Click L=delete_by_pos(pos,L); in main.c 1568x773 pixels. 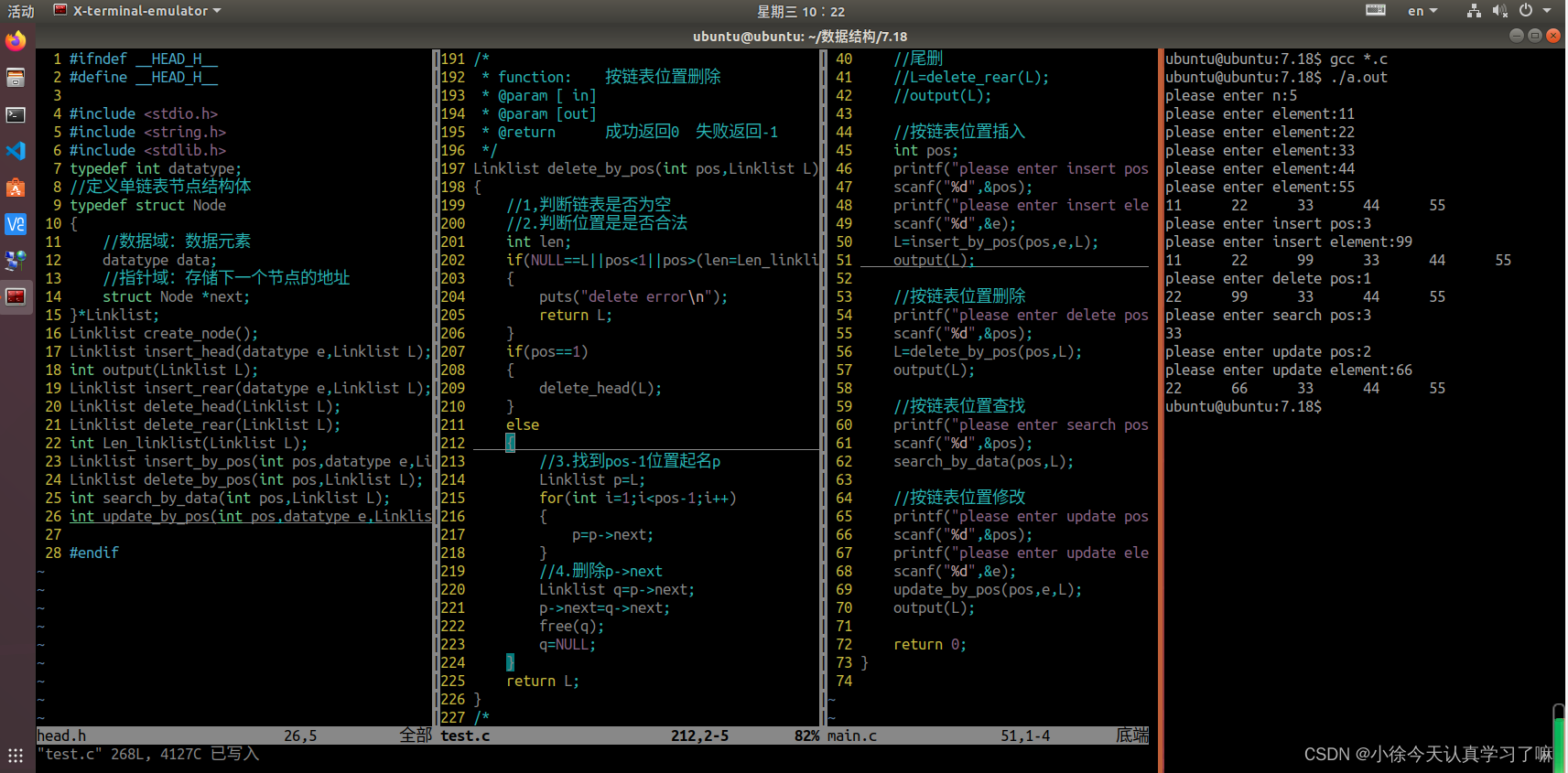988,351
